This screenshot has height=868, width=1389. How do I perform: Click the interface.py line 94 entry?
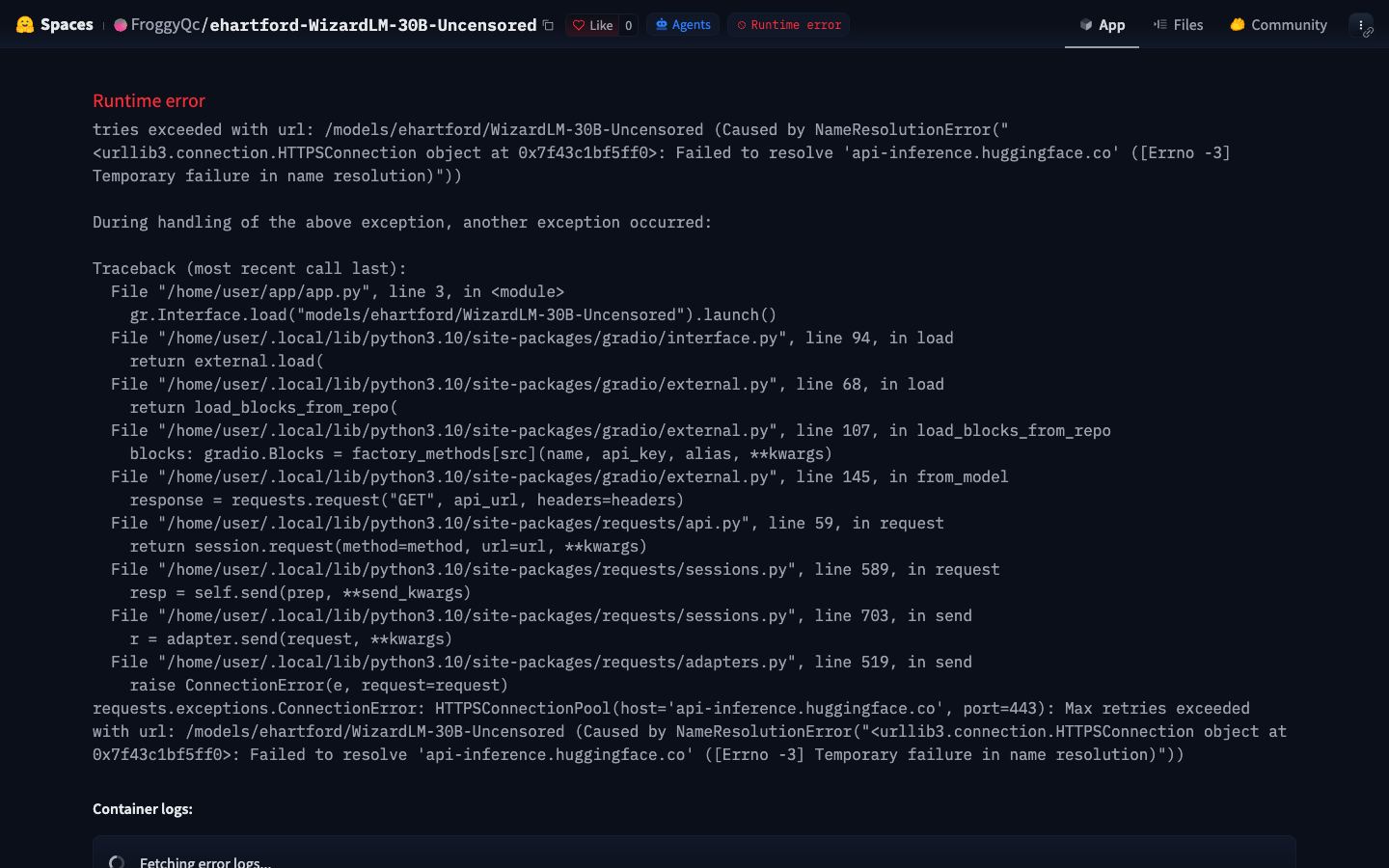tap(532, 338)
